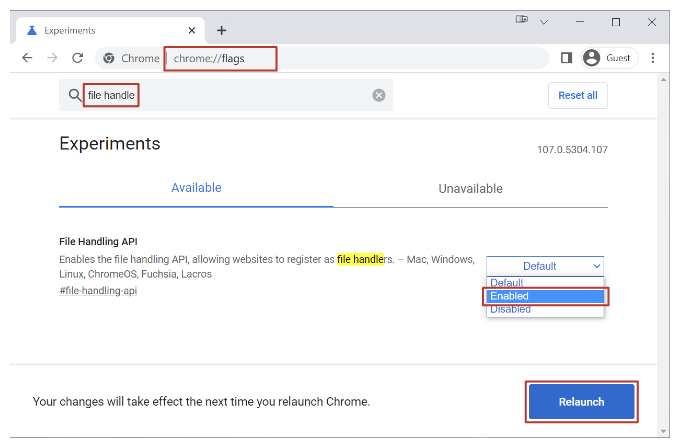Click the Chrome site info chip
The image size is (680, 448).
click(131, 58)
